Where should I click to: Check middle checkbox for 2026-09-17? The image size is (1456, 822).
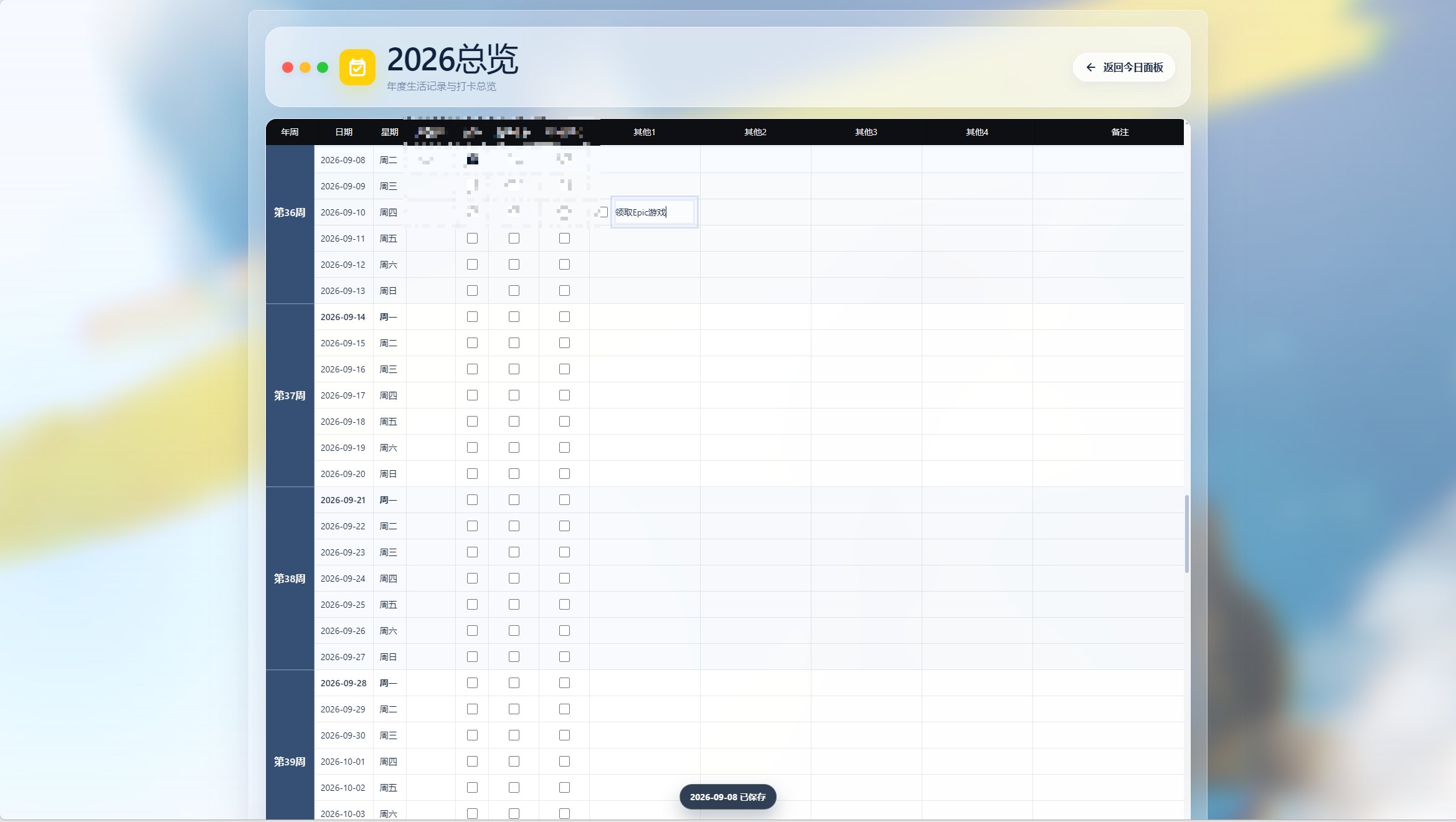click(x=514, y=395)
